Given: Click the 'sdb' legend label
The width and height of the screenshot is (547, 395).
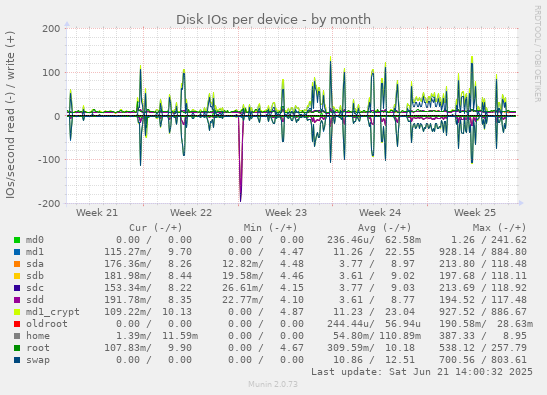Looking at the screenshot, I should [x=35, y=276].
